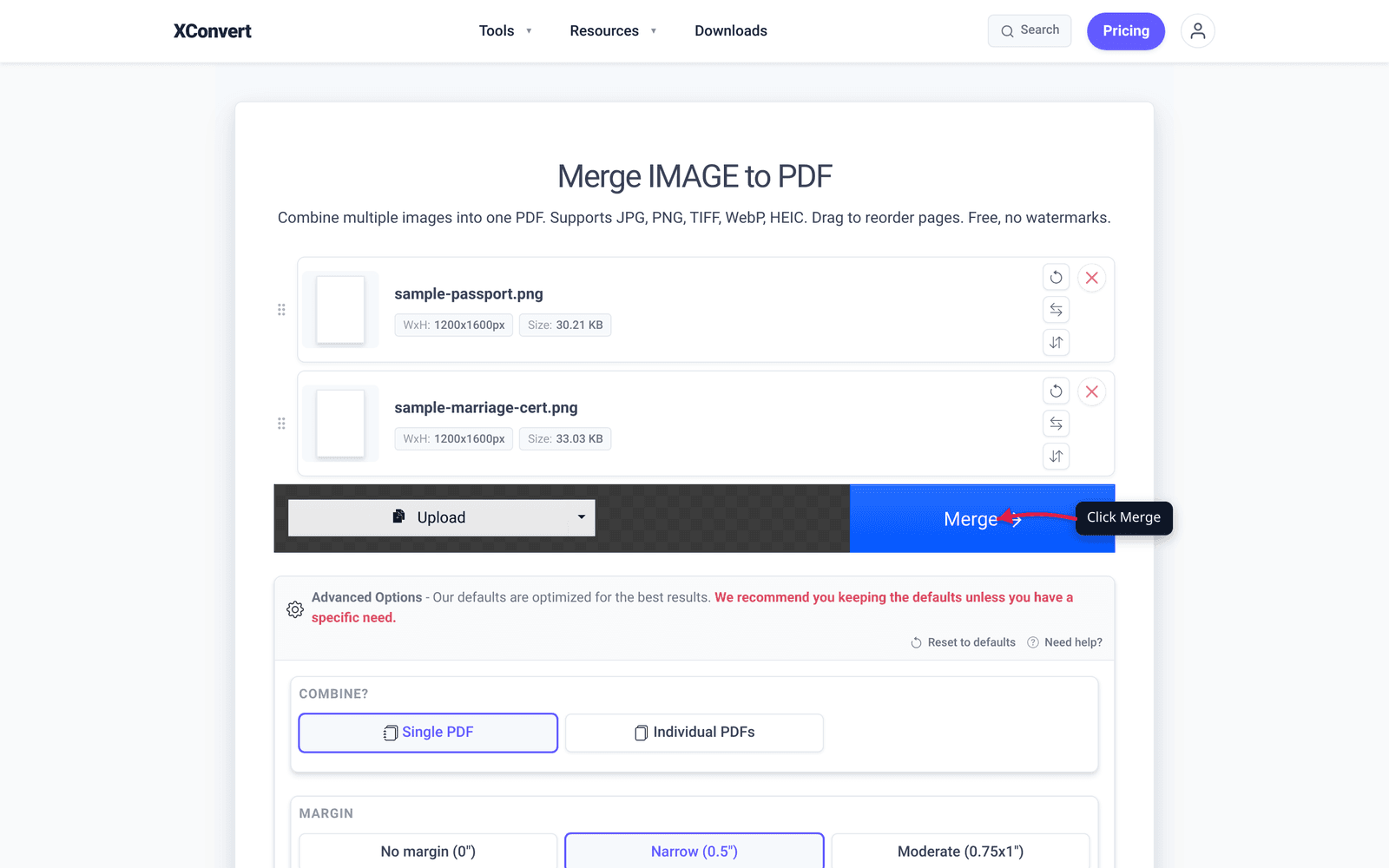
Task: Remove sample-marriage-cert.png from the list
Action: 1092,391
